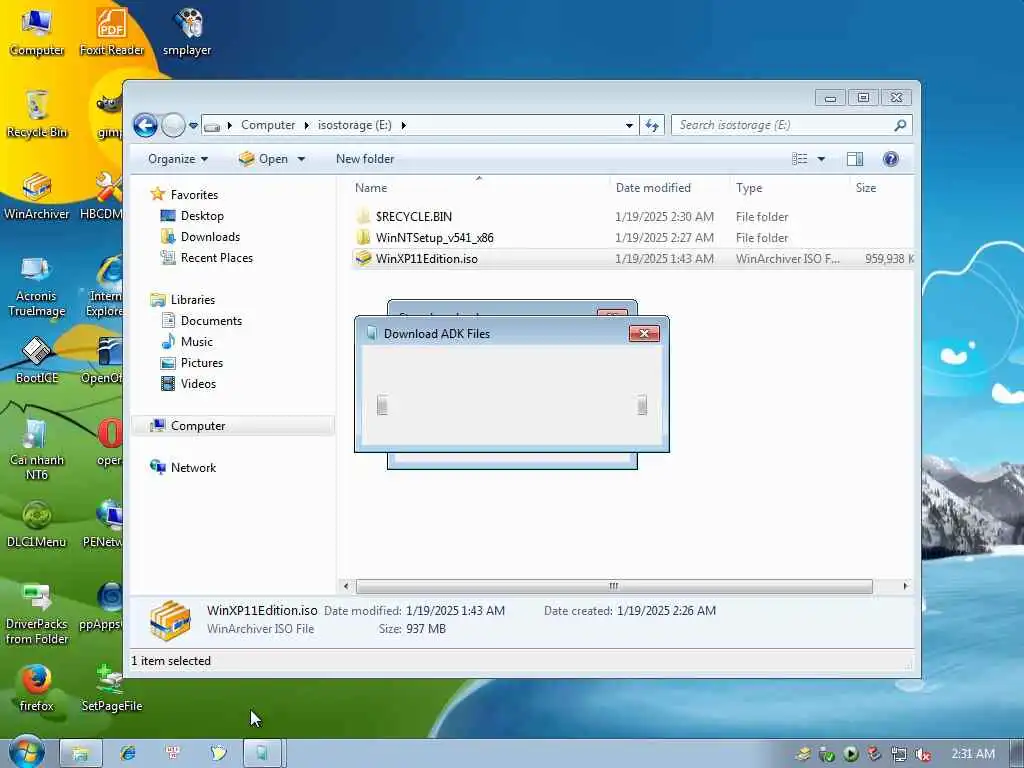Show the preview pane
The width and height of the screenshot is (1024, 768).
[x=854, y=159]
